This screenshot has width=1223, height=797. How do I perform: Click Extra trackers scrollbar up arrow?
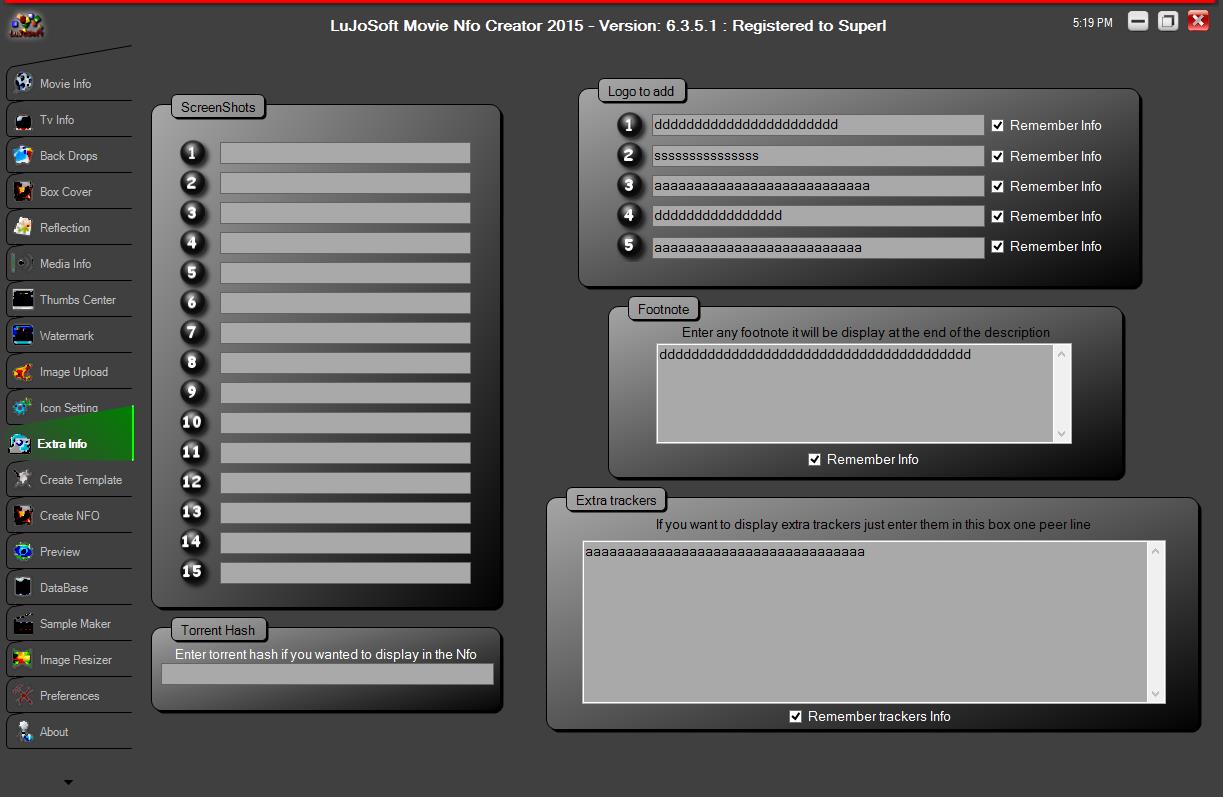click(1156, 551)
